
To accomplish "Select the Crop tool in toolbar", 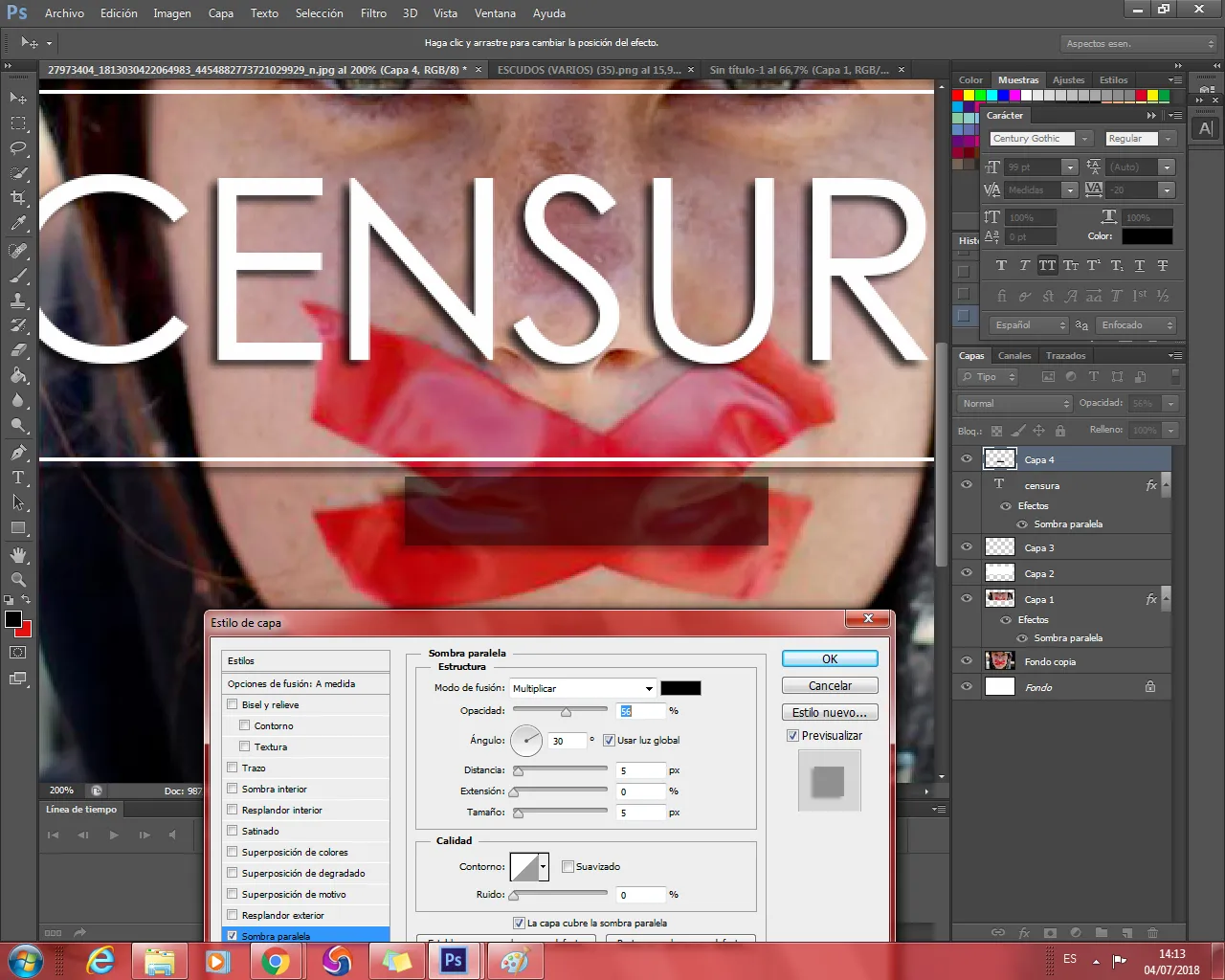I will point(18,198).
